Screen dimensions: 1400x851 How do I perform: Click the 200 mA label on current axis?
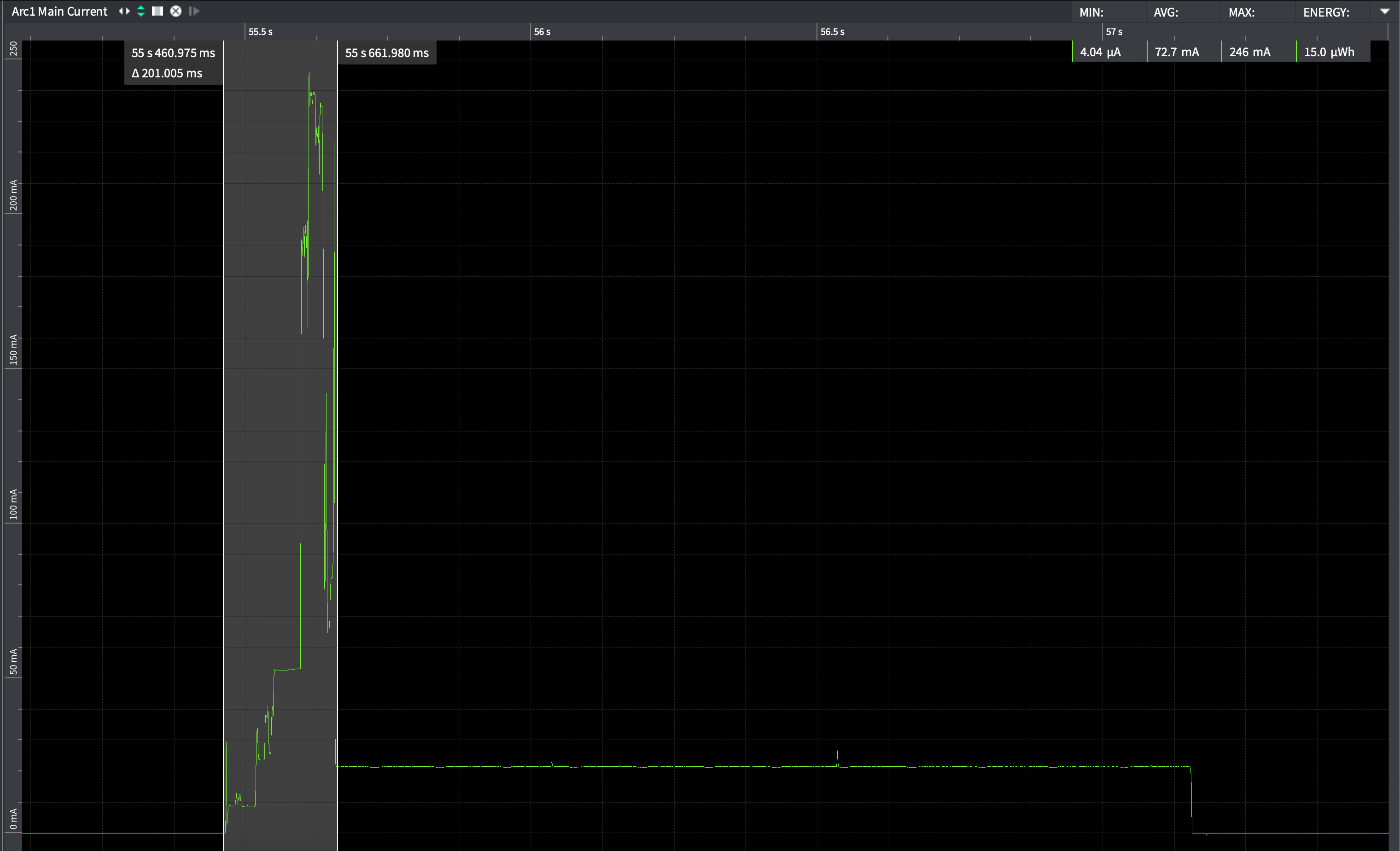tap(13, 195)
